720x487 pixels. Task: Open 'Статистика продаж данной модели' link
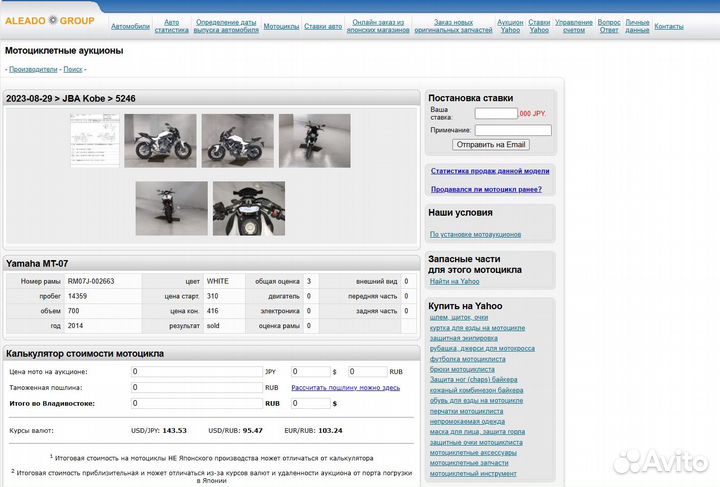(490, 171)
